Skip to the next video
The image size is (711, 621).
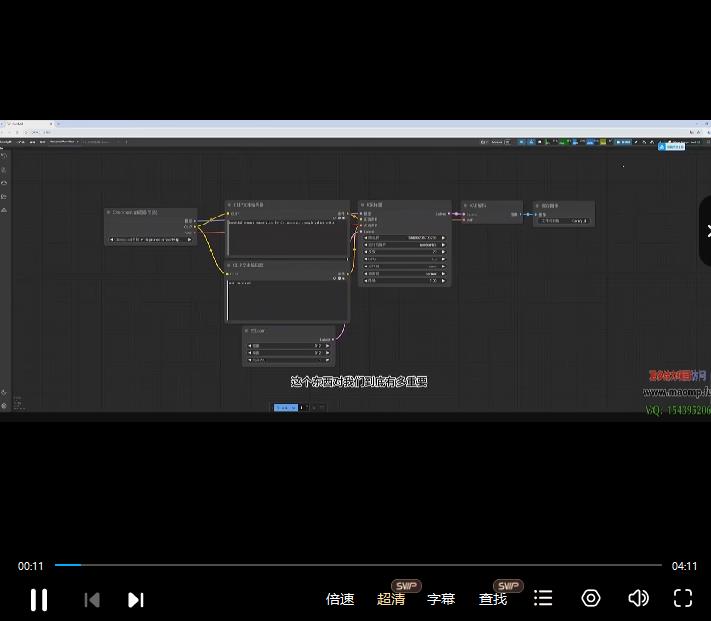pos(136,600)
